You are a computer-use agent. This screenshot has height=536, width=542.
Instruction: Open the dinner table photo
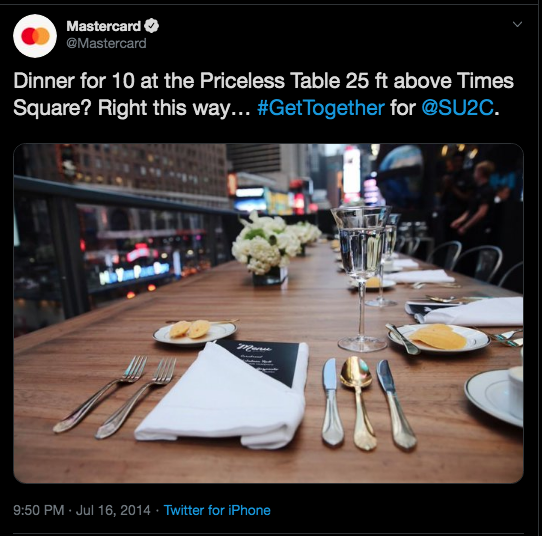[268, 313]
